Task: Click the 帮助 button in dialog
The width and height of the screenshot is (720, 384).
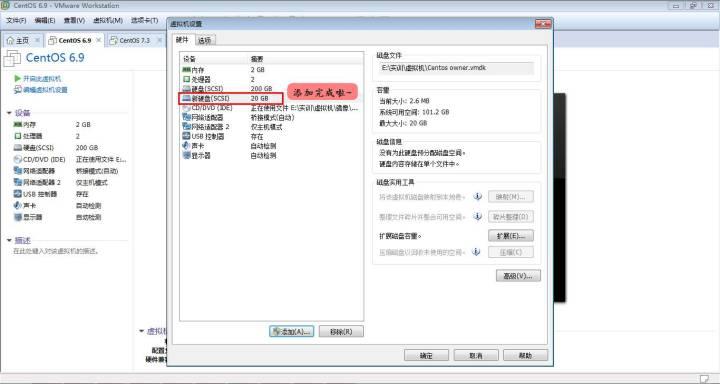Action: pos(525,356)
